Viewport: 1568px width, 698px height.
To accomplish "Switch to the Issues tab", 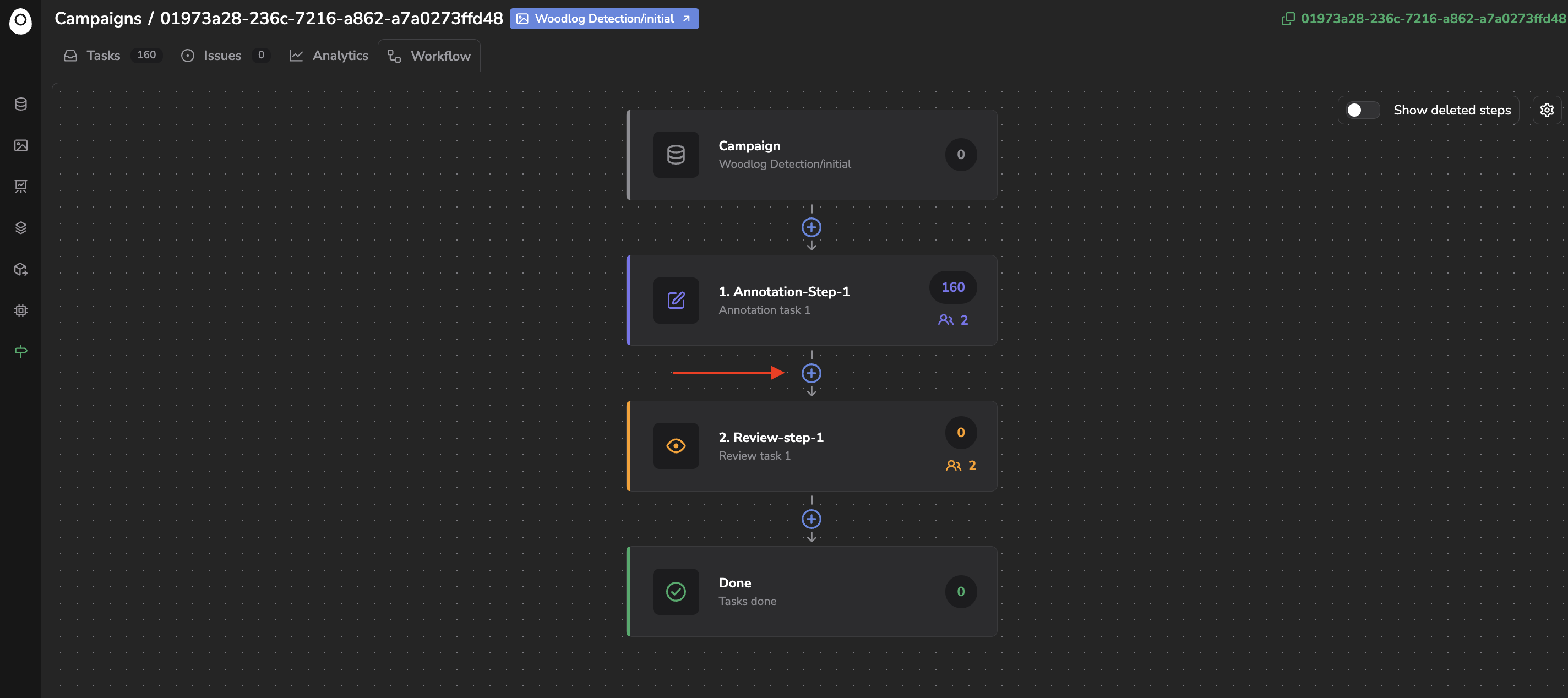I will (225, 56).
